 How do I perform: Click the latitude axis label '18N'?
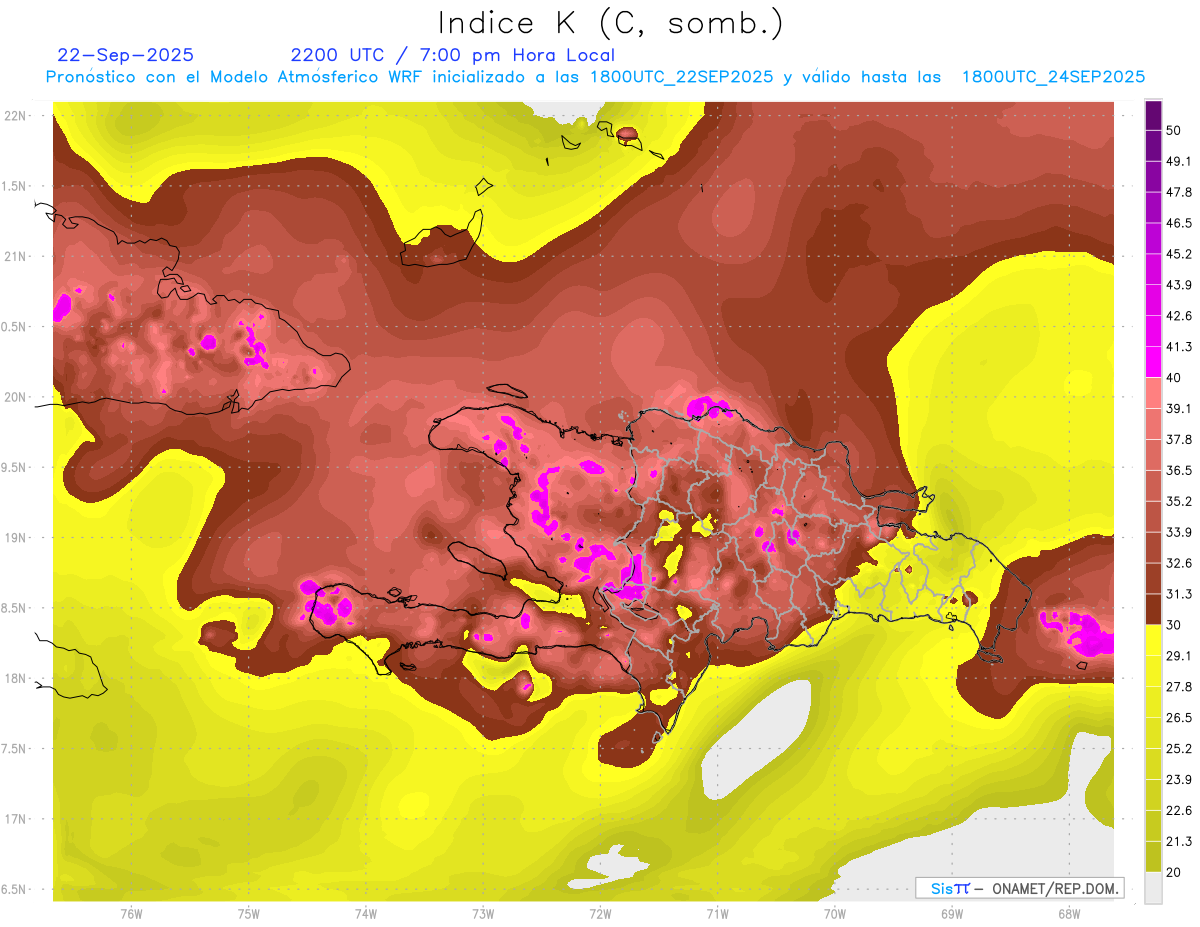(x=14, y=679)
